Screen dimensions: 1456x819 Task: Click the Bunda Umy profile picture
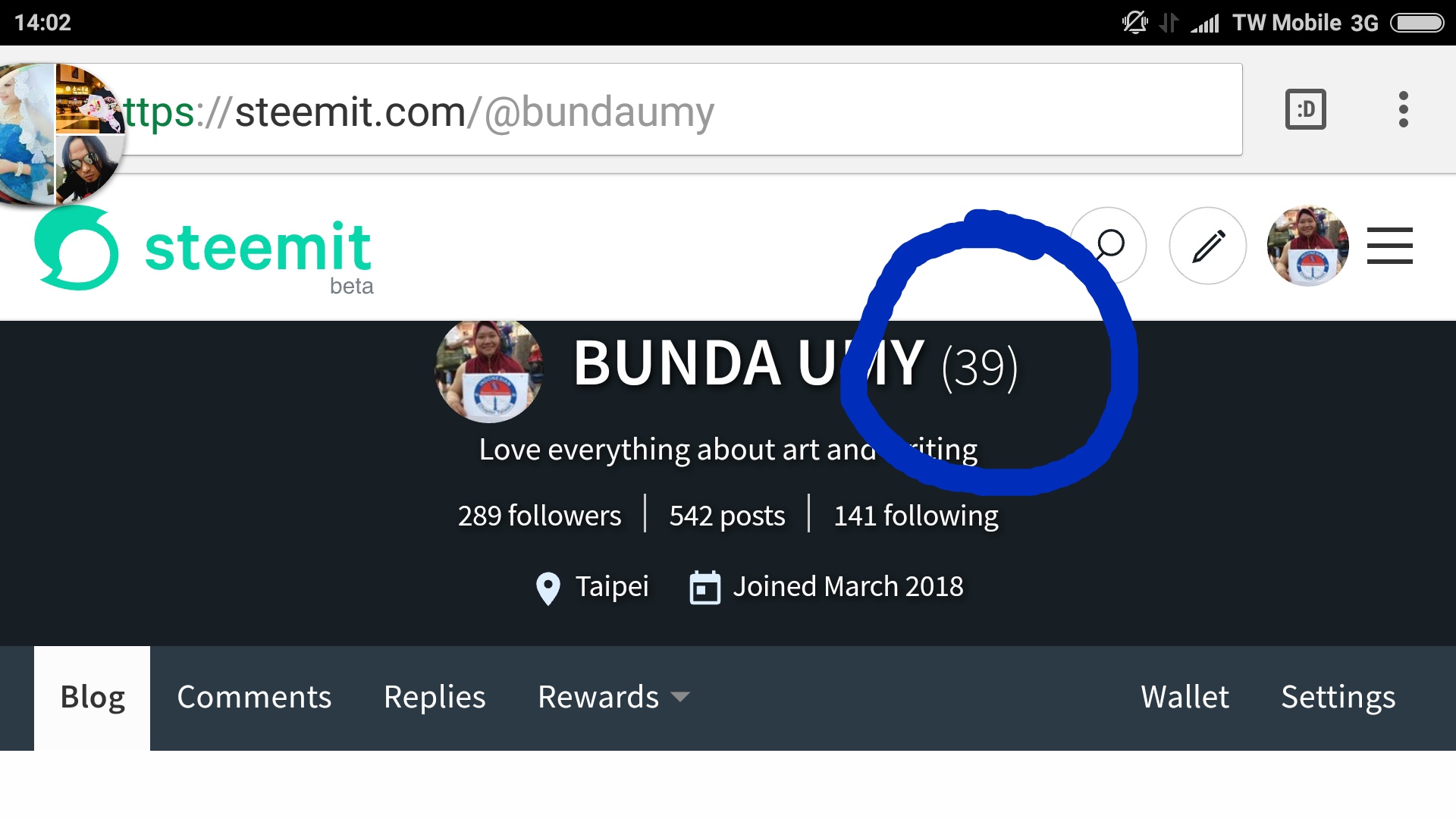(x=489, y=371)
